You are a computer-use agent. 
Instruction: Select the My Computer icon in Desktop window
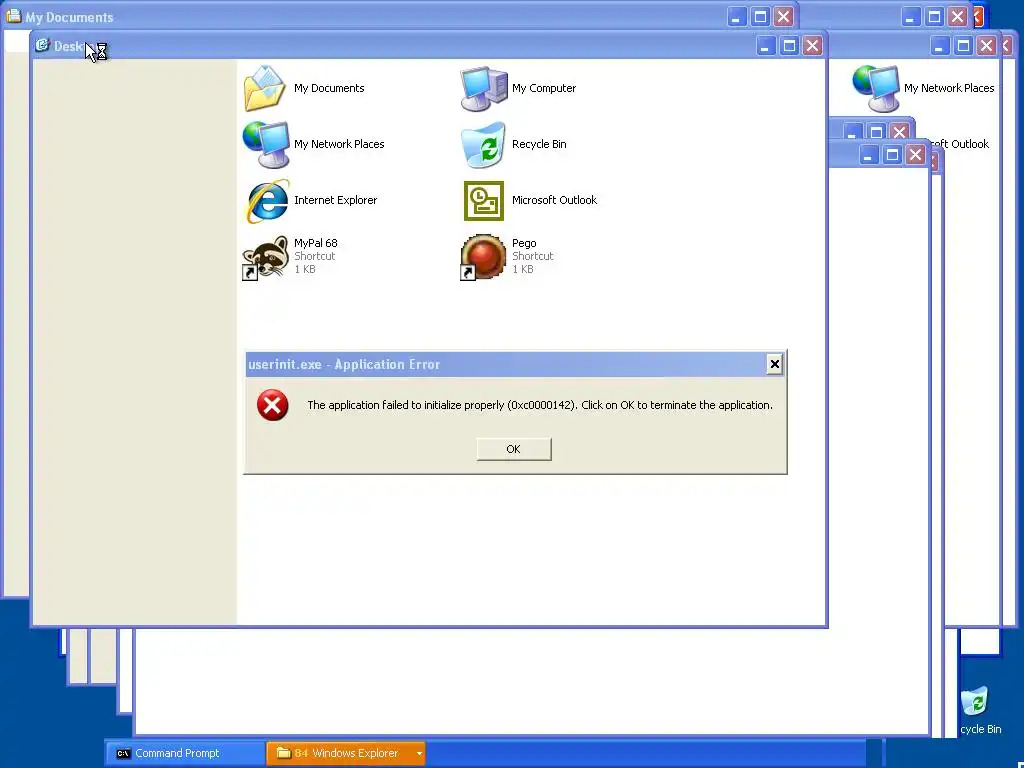(x=483, y=88)
